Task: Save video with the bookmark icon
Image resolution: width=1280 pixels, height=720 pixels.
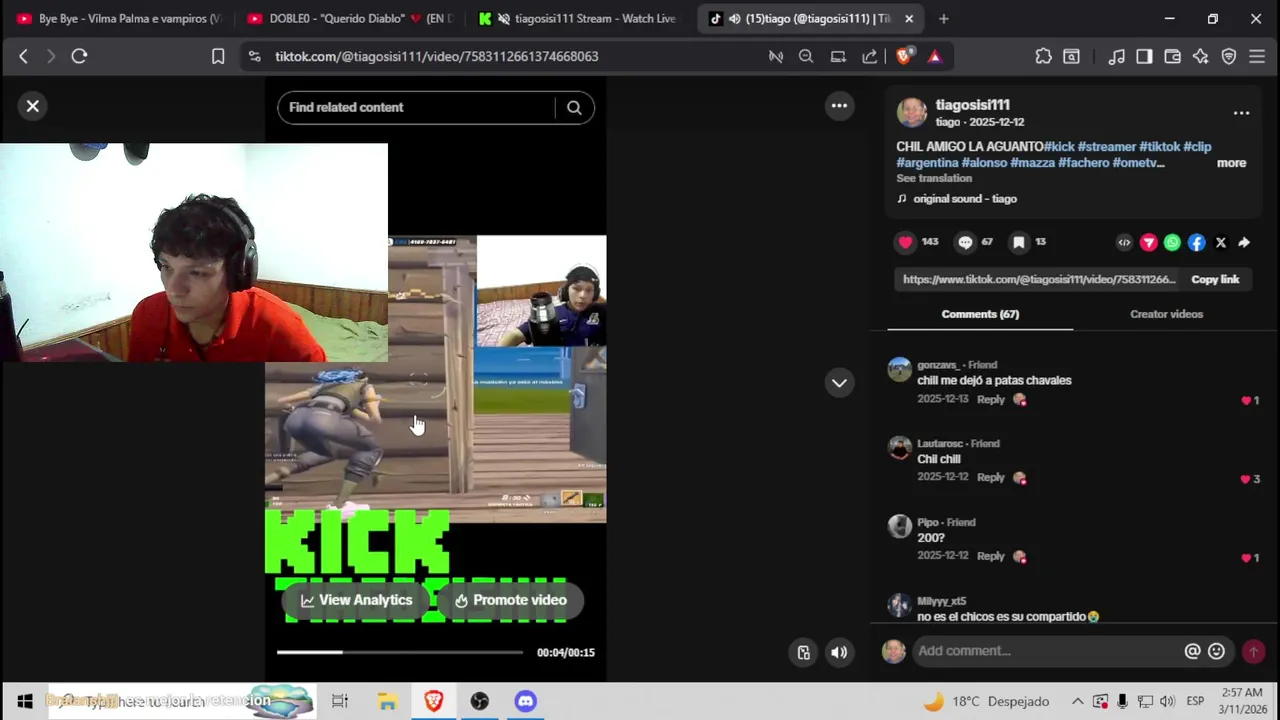Action: [1018, 242]
